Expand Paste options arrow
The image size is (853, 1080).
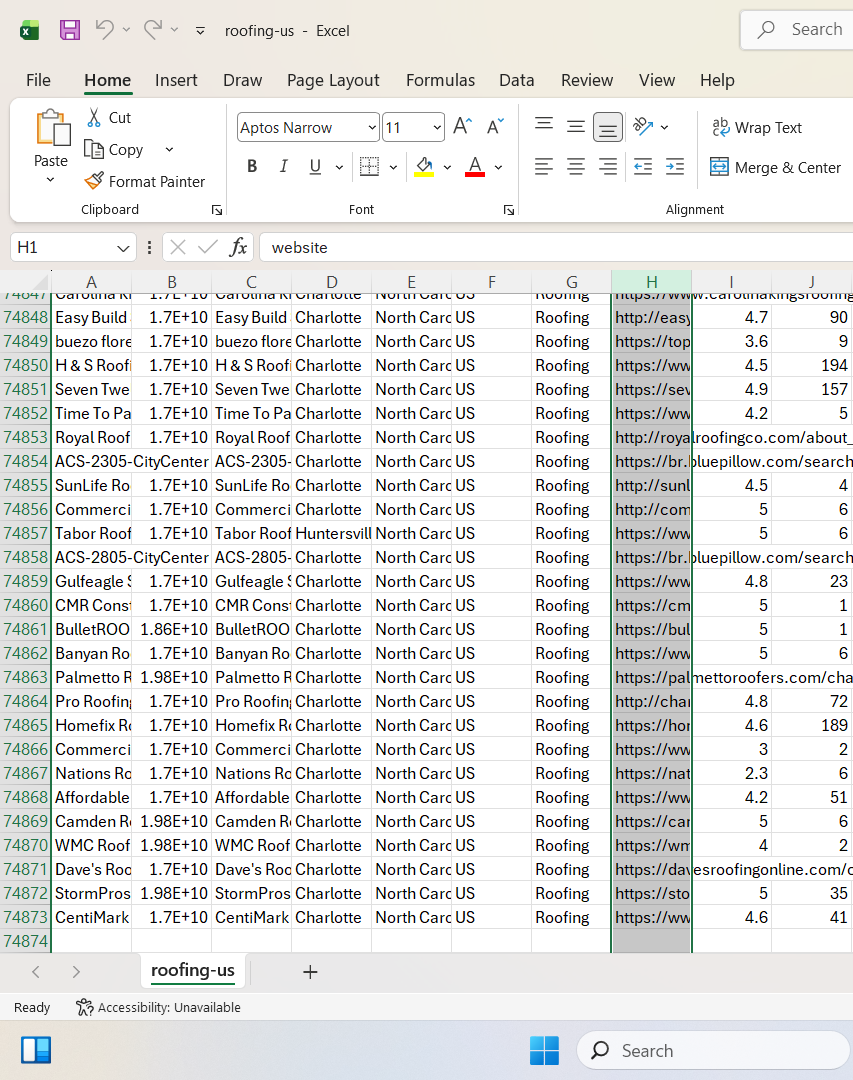pyautogui.click(x=50, y=180)
